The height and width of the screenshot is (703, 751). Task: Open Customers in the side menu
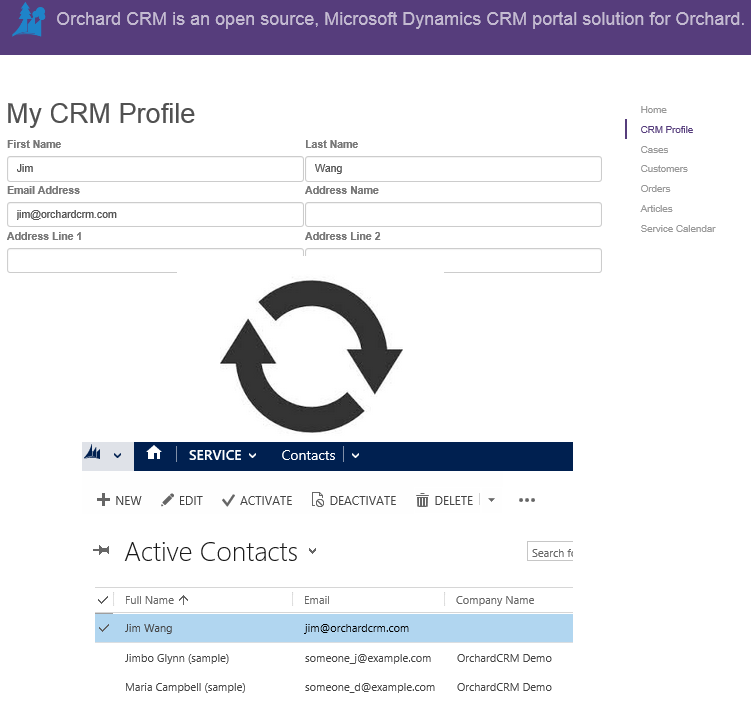point(664,169)
